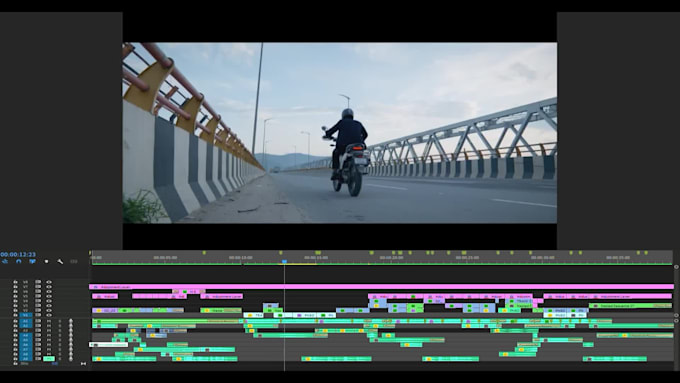Click time ruler at 00:00:30:00

click(543, 258)
